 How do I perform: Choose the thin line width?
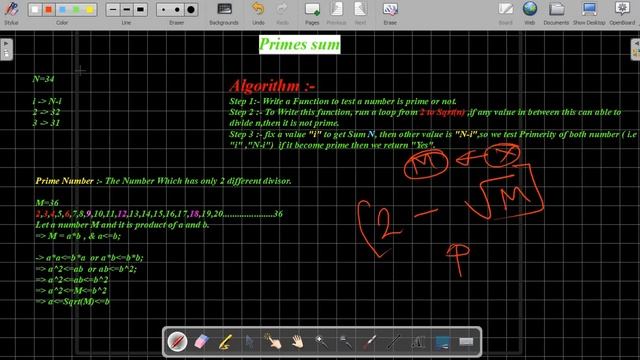(x=113, y=9)
